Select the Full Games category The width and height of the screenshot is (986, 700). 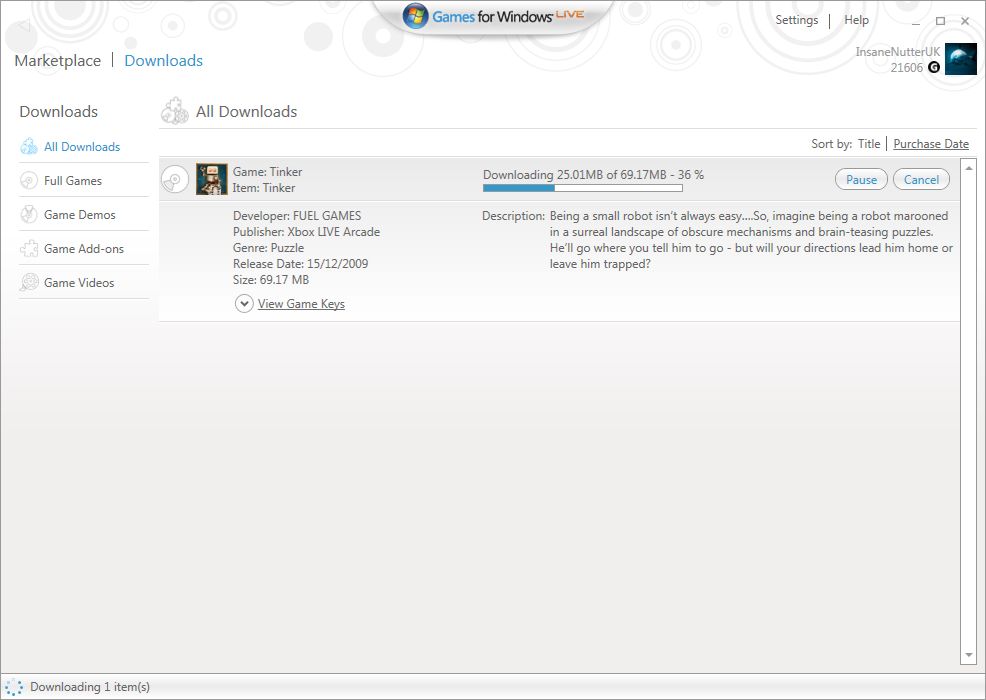click(73, 181)
